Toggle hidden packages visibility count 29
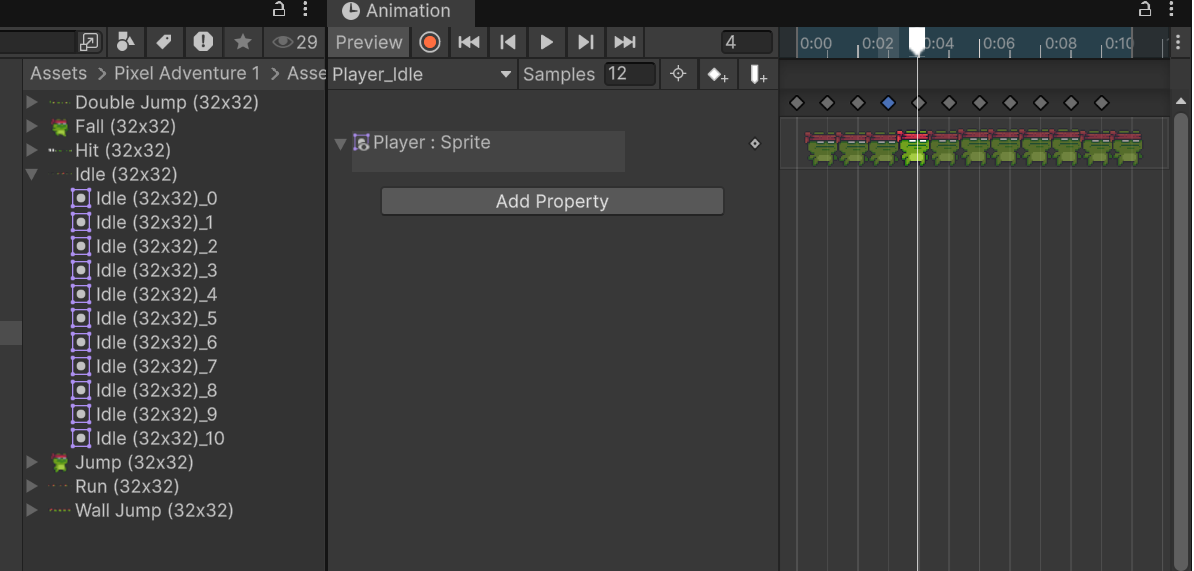The image size is (1194, 571). (x=295, y=42)
